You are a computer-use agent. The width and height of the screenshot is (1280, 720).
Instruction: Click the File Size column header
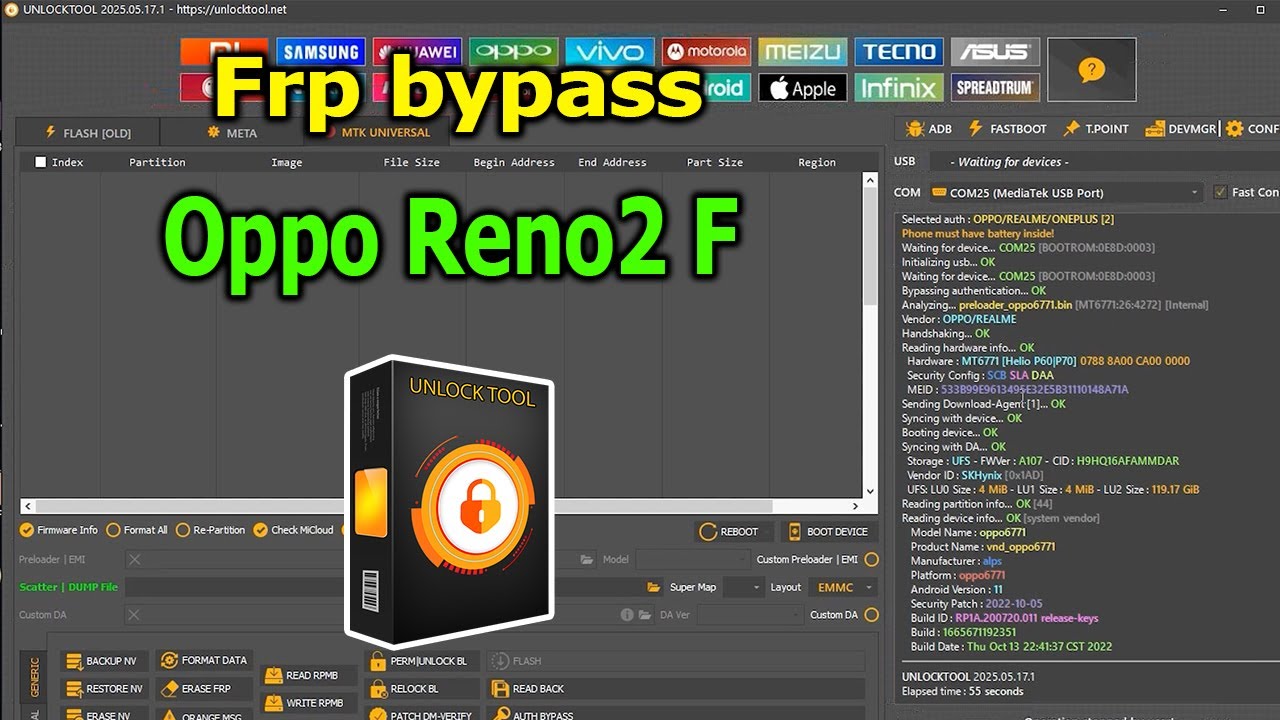(412, 162)
